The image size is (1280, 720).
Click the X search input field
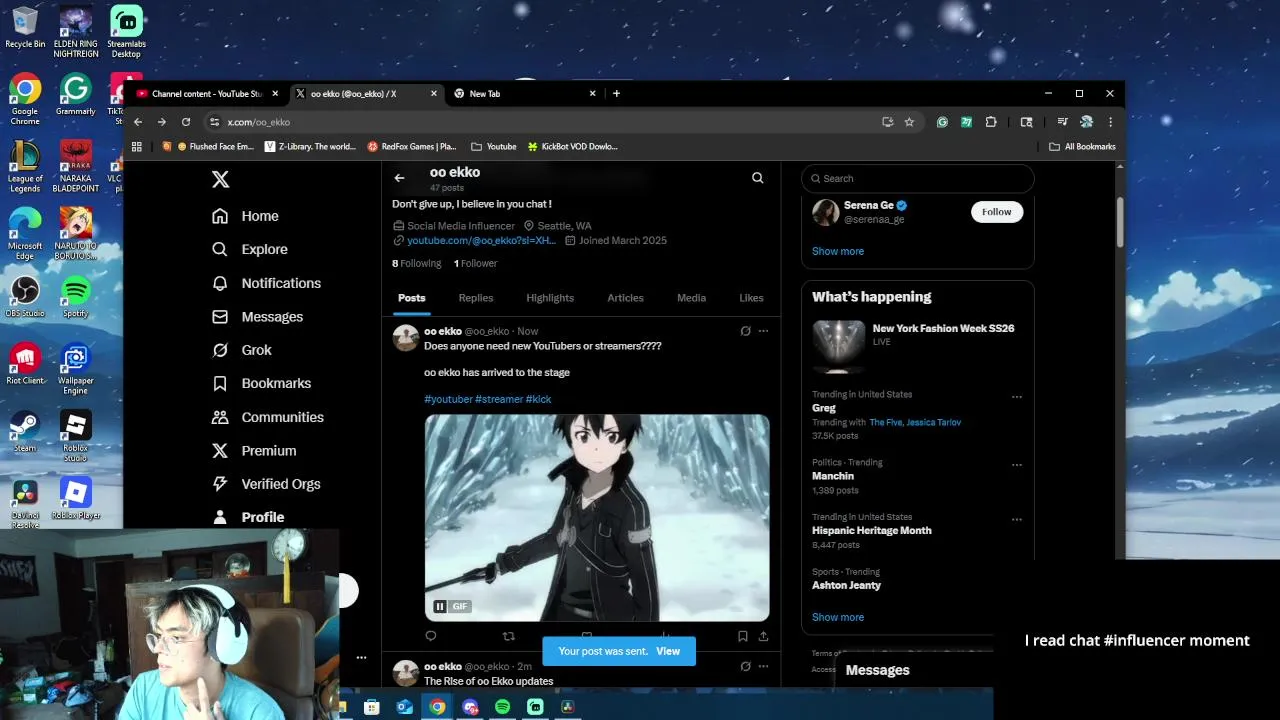point(917,178)
